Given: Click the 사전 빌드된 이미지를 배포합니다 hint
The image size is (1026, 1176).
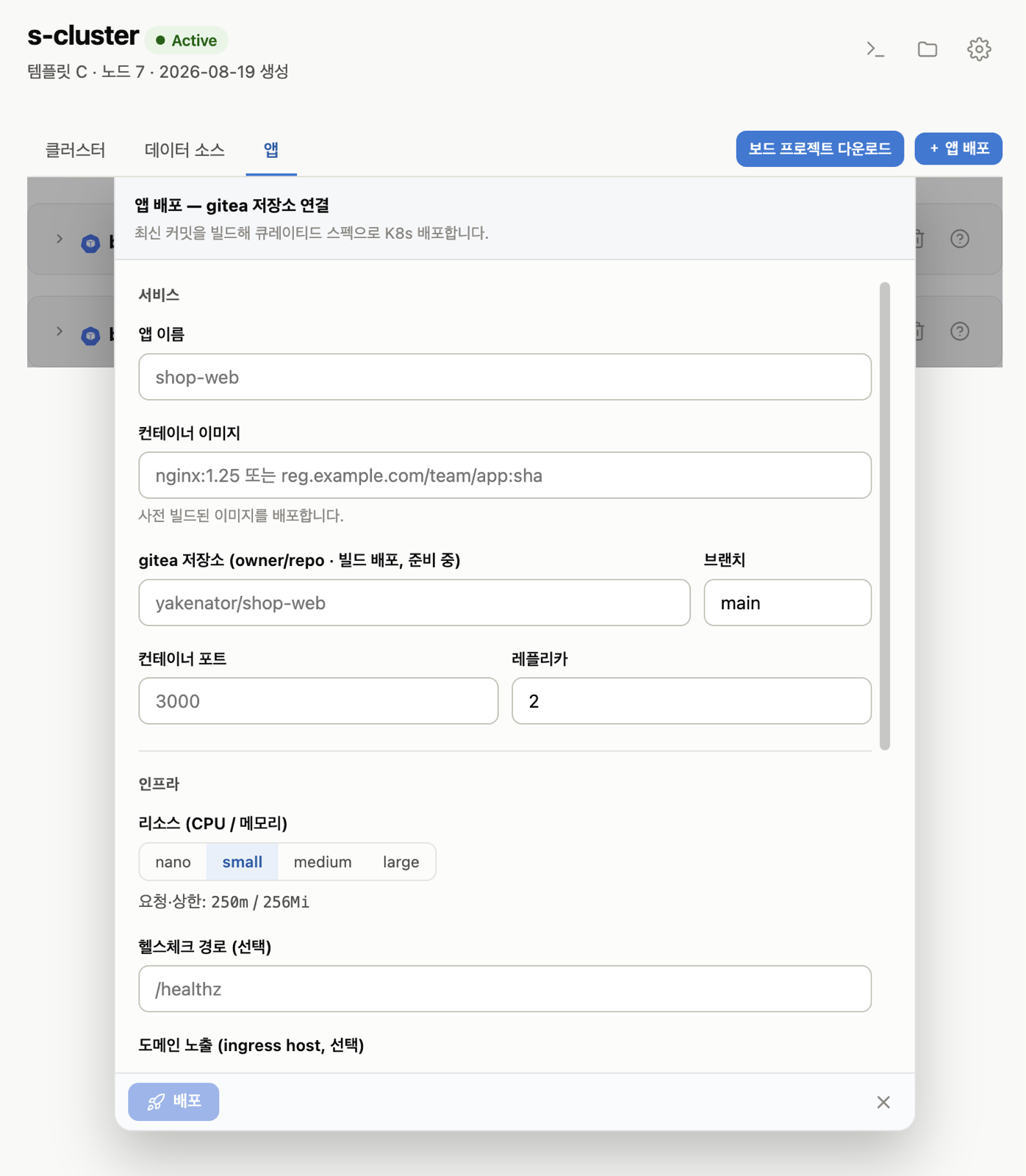Looking at the screenshot, I should pos(241,515).
